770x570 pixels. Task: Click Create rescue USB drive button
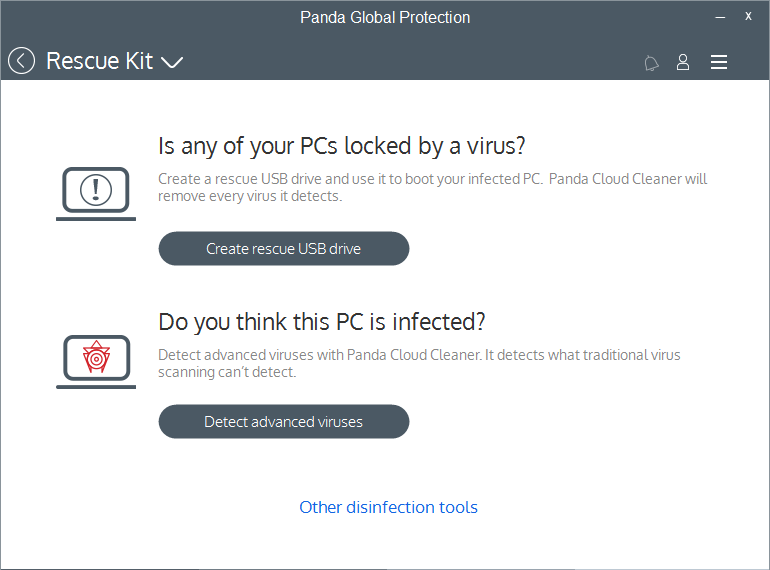(x=284, y=248)
